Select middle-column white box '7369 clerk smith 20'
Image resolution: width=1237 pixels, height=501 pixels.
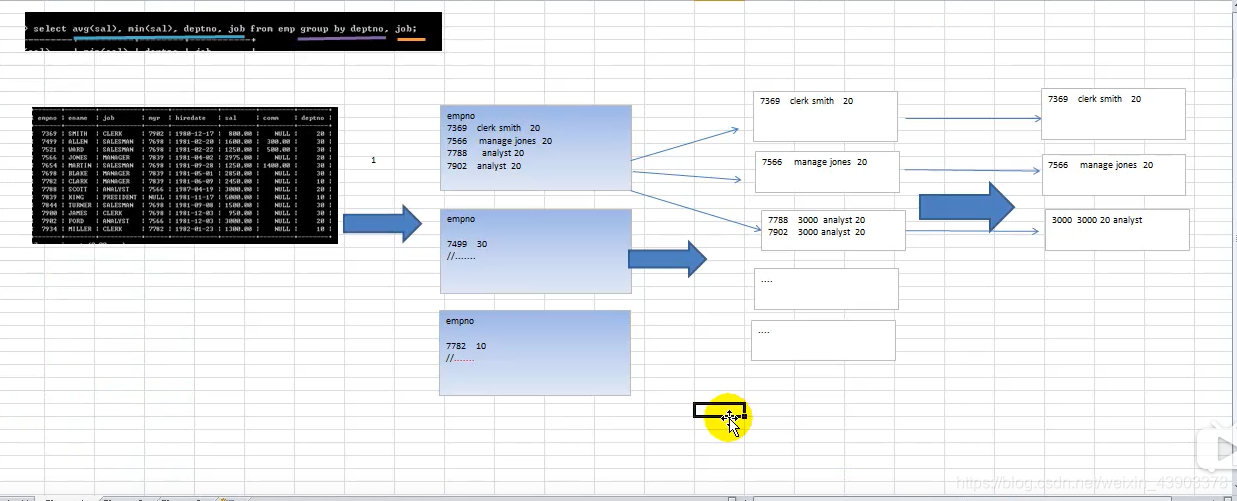tap(825, 116)
